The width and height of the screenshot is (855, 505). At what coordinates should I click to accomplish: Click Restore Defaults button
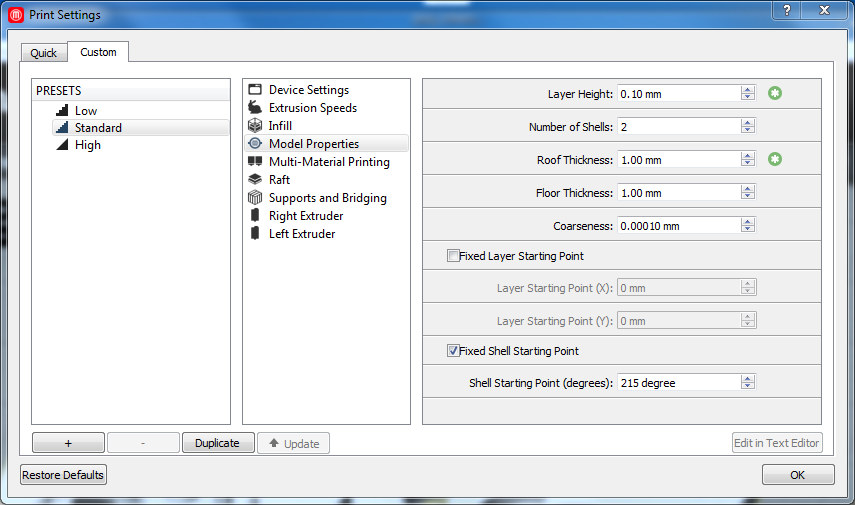pos(63,474)
